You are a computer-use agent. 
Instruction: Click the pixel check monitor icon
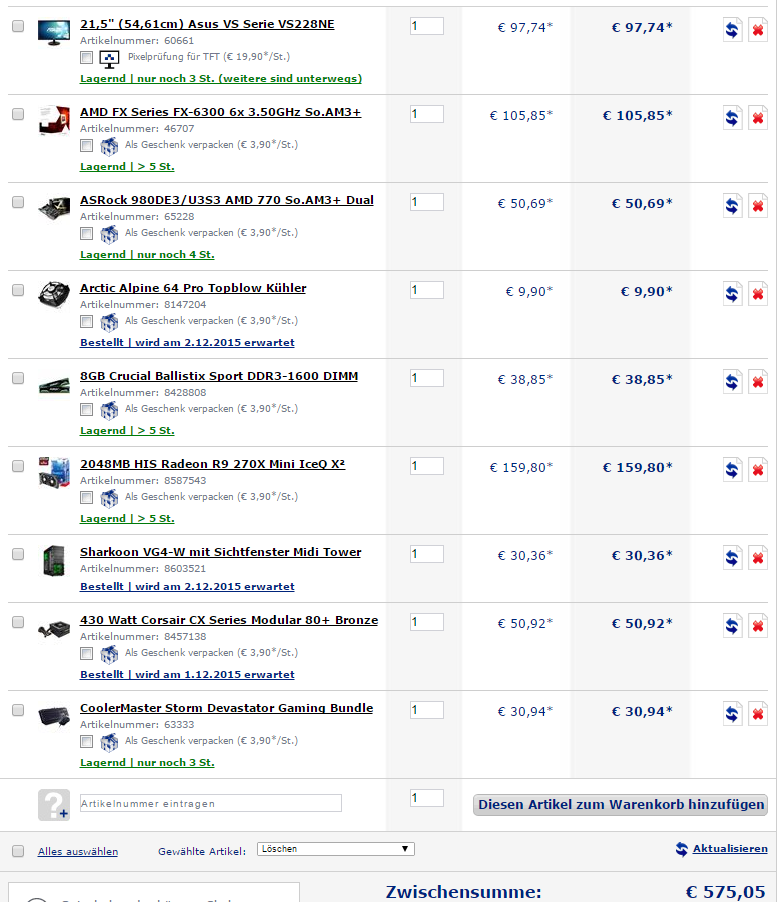click(109, 59)
